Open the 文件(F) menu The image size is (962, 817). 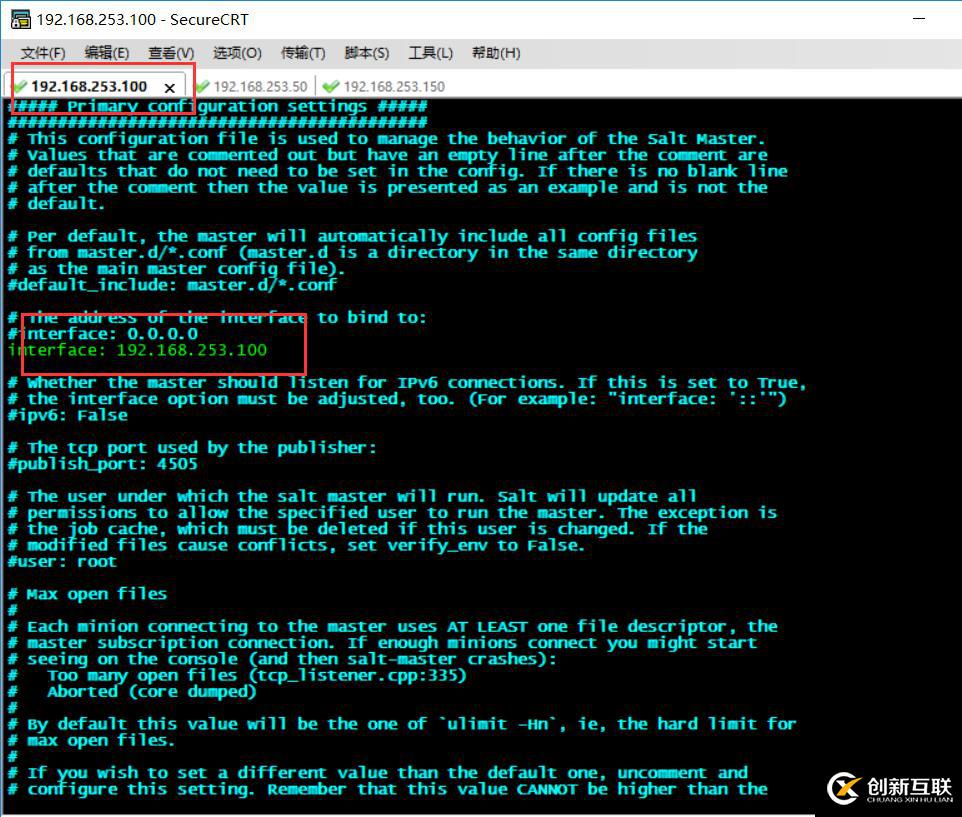click(43, 53)
